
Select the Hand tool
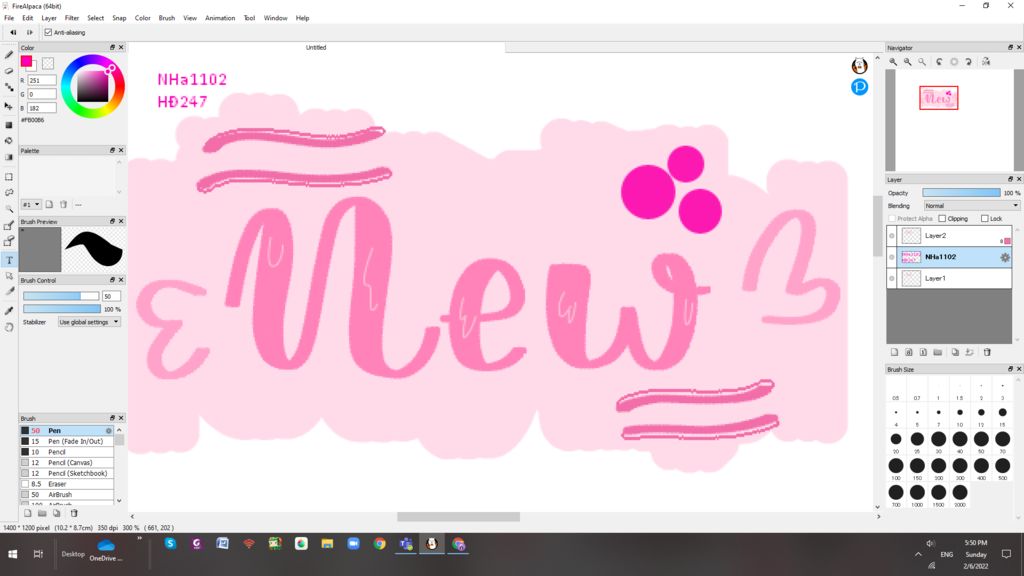coord(9,327)
